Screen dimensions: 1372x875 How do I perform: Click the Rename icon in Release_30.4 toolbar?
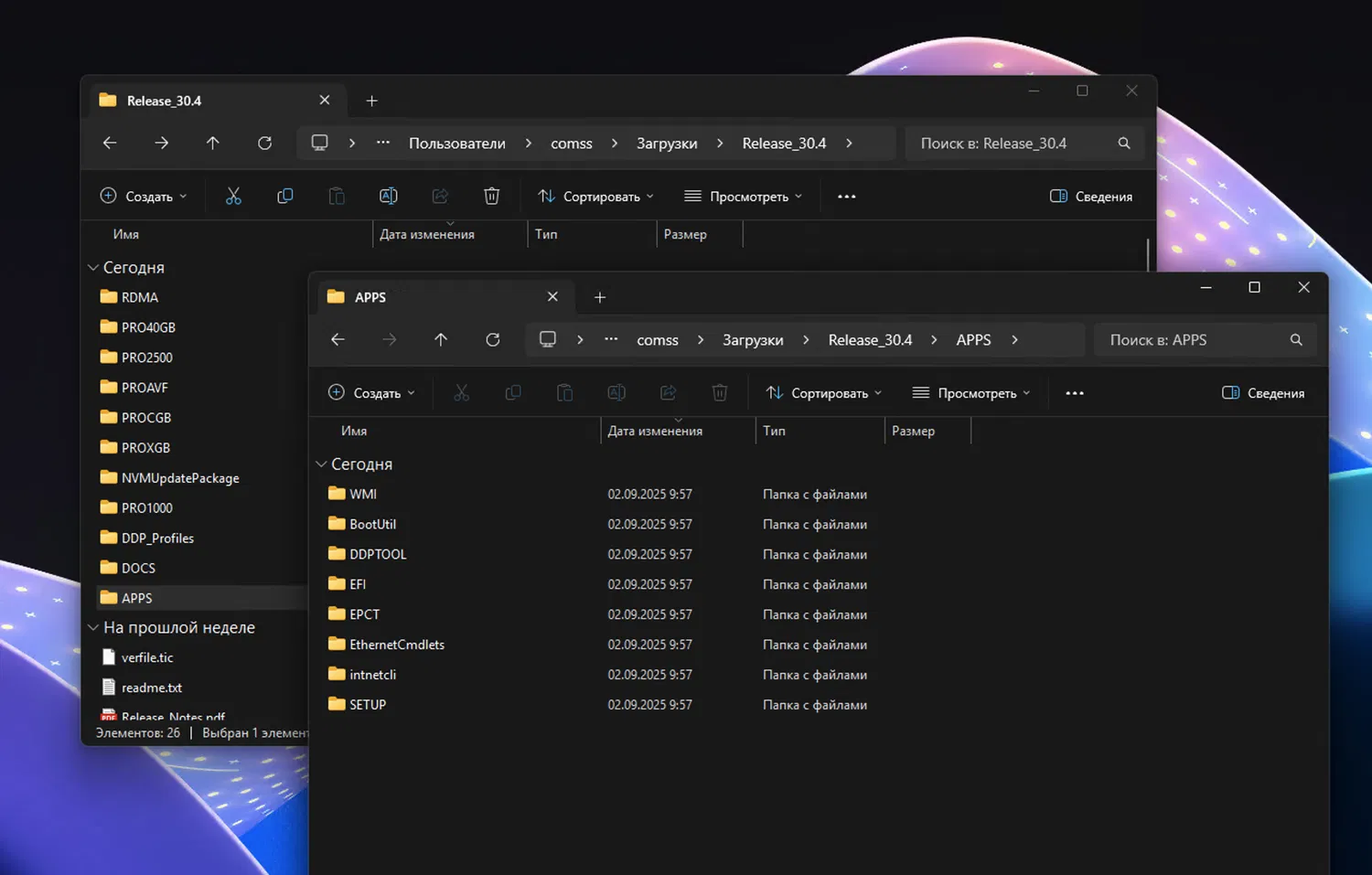tap(388, 196)
